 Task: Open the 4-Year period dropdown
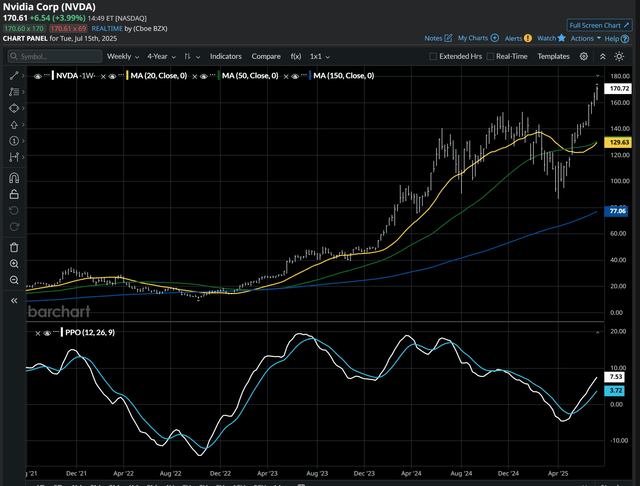[161, 56]
